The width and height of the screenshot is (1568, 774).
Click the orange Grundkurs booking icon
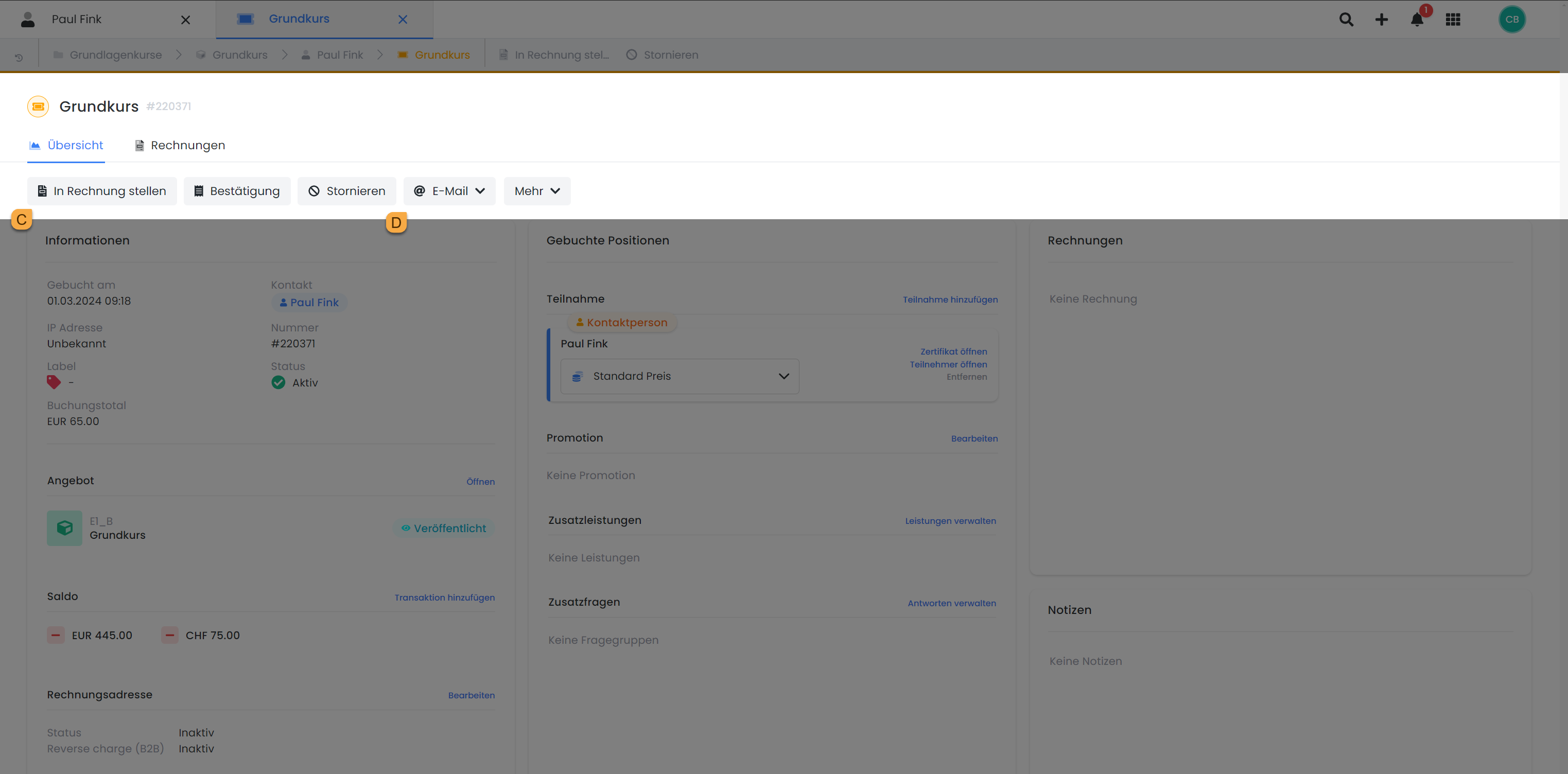point(38,107)
